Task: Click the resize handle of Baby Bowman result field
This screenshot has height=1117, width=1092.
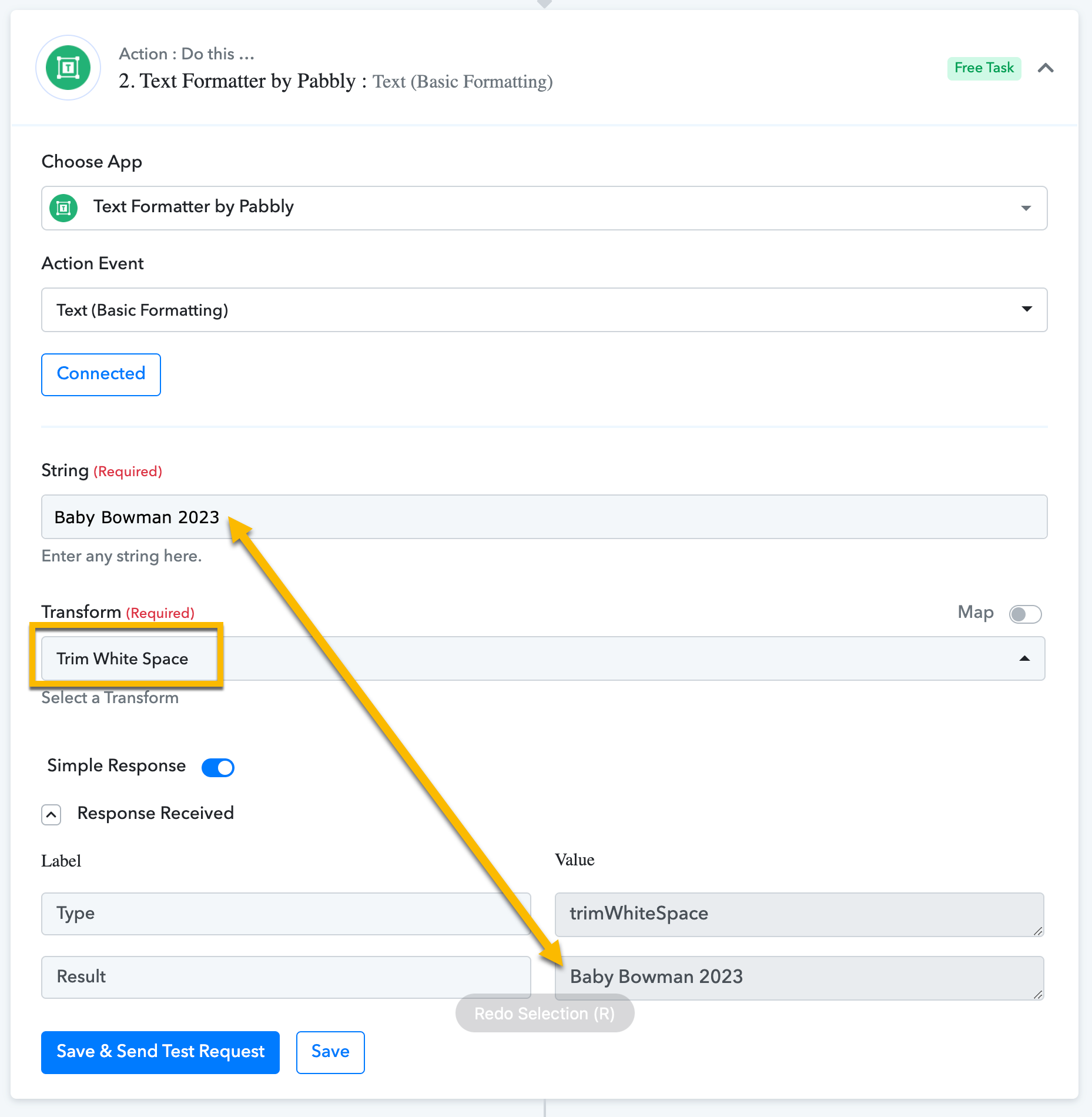Action: [1038, 994]
